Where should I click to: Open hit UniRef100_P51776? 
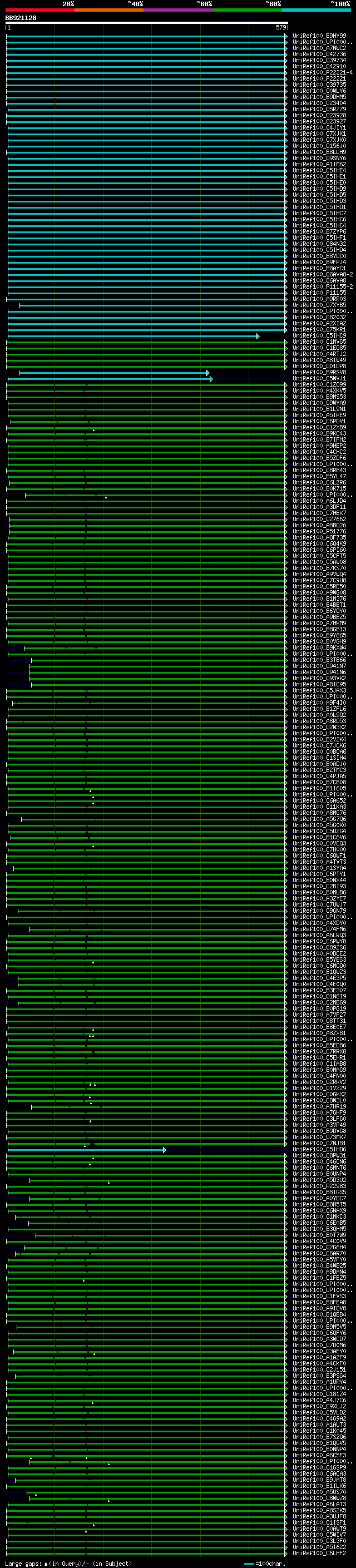point(319,531)
